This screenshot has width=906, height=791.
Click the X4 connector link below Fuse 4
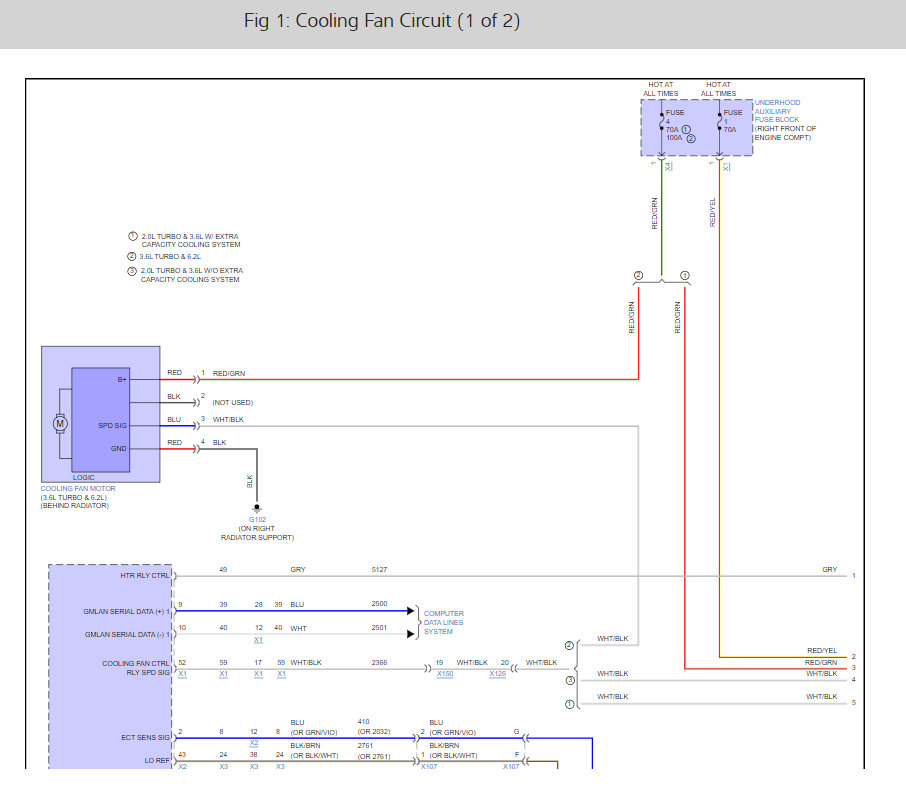click(668, 166)
